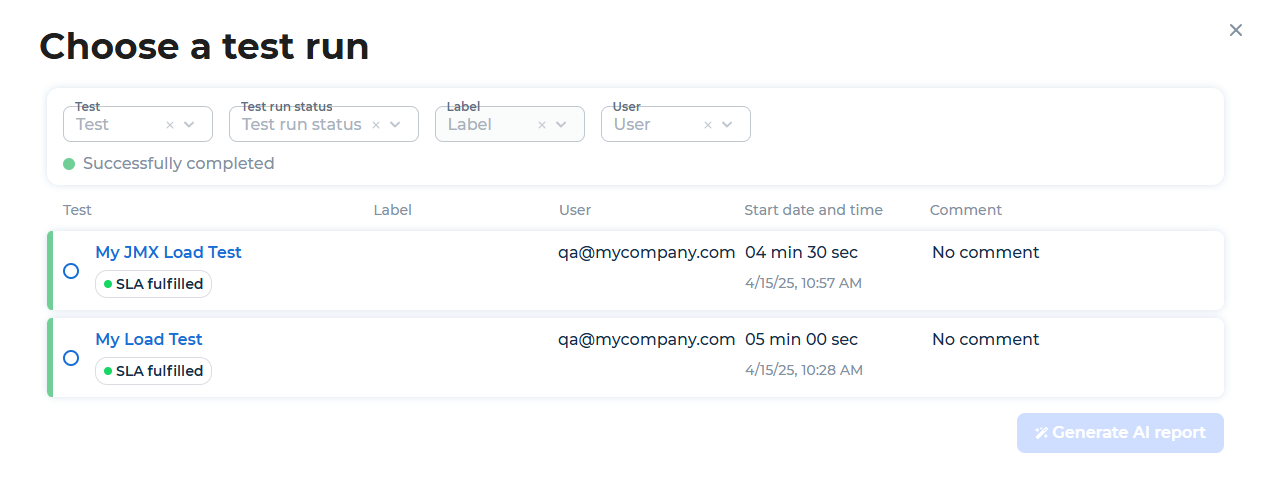Select the My Load Test radio button
The height and width of the screenshot is (477, 1271).
71,358
